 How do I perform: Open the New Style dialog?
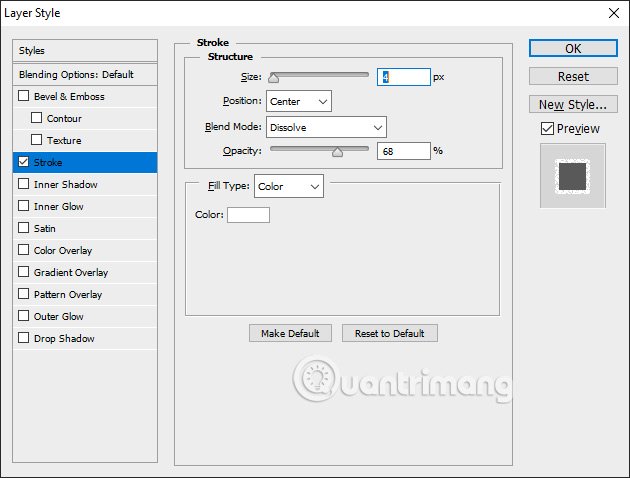573,105
